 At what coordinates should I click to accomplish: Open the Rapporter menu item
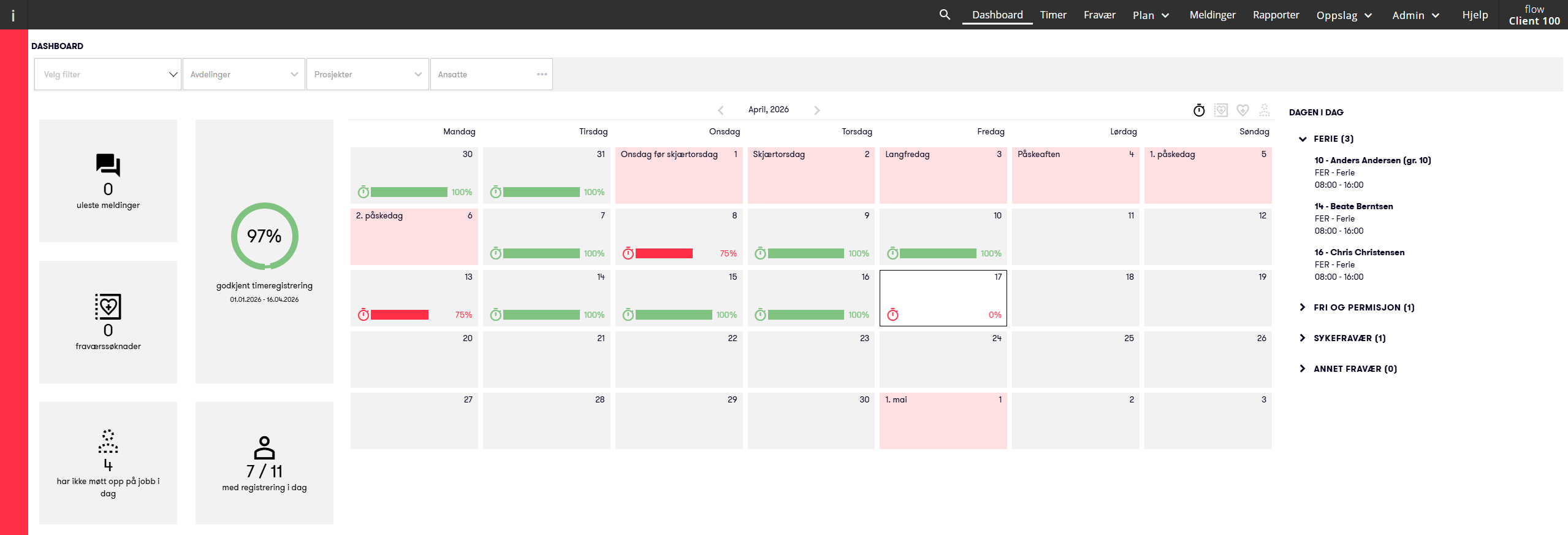pos(1276,15)
